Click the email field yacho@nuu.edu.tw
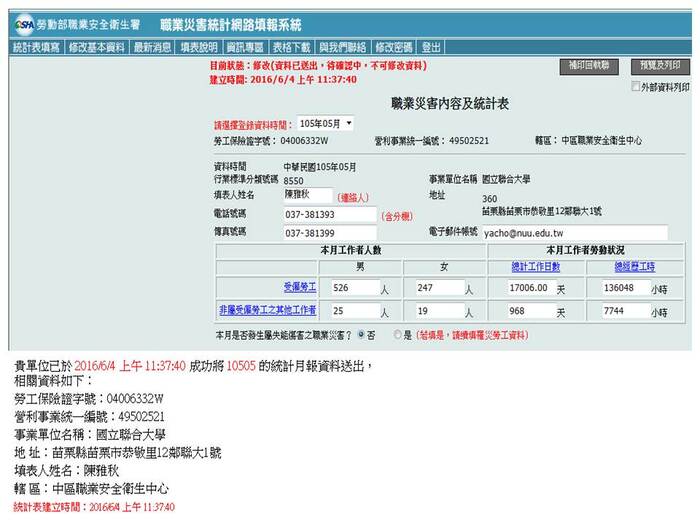 (575, 233)
